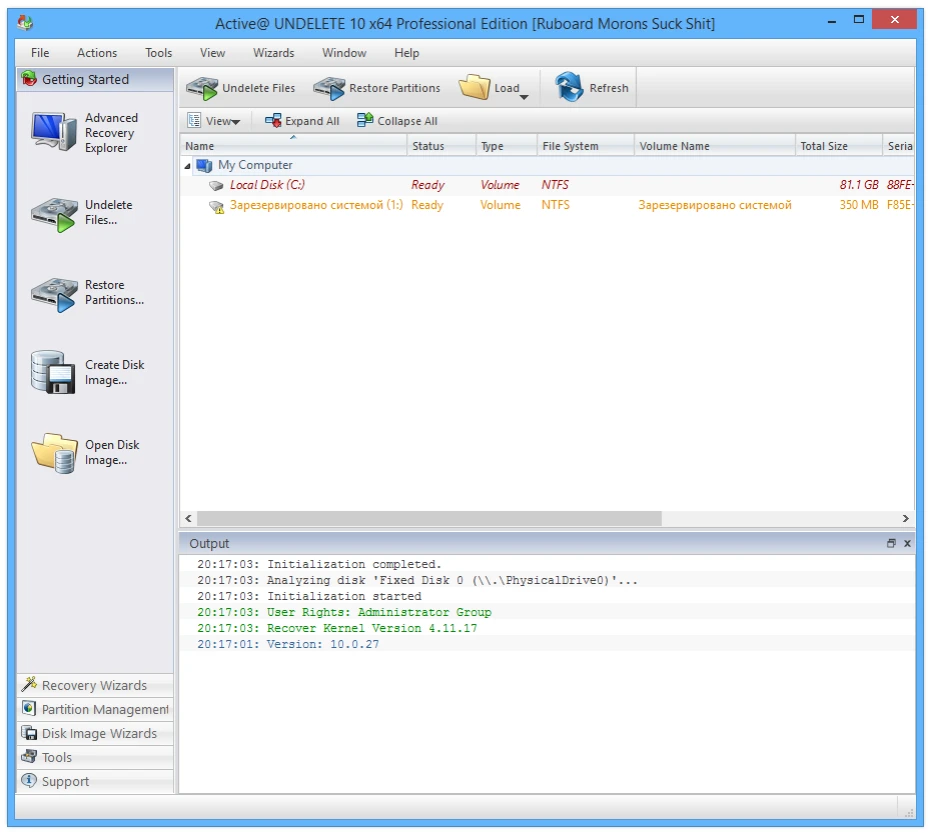This screenshot has width=931, height=835.
Task: Click the Undelete Files sidebar icon
Action: 55,213
